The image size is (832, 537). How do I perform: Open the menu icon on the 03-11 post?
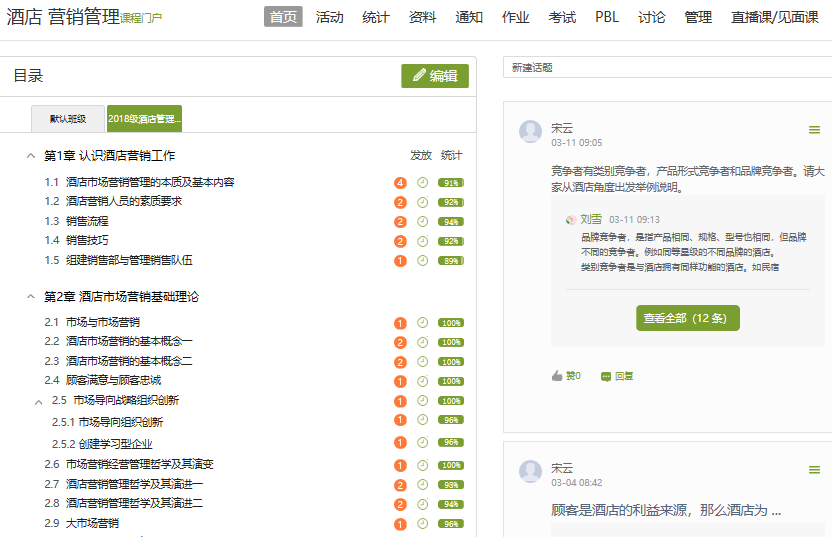point(814,130)
